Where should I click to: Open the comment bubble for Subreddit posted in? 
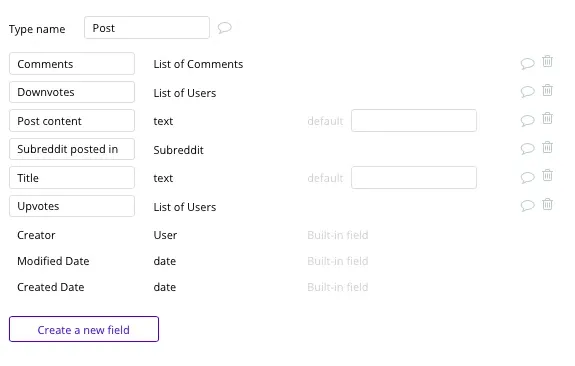point(527,149)
